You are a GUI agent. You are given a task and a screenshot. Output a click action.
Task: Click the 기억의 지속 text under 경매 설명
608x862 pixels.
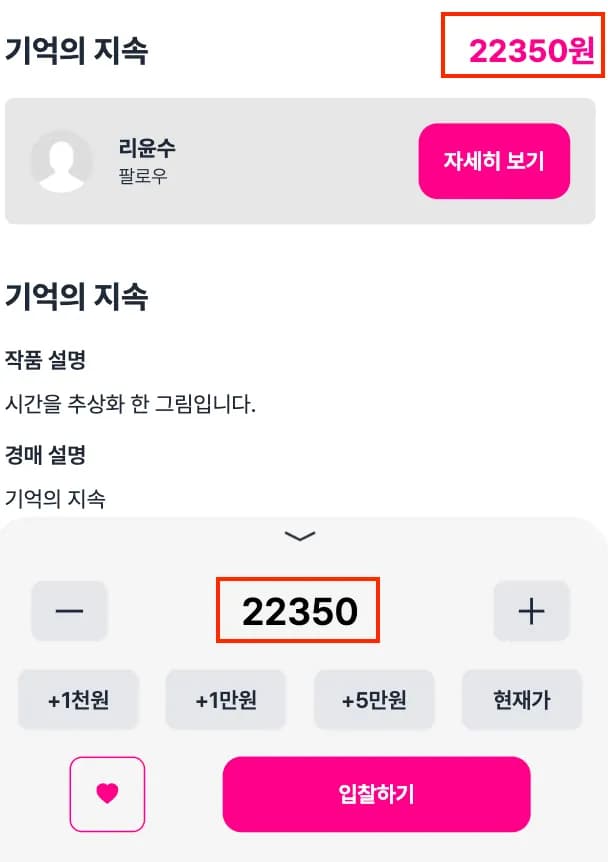click(55, 498)
